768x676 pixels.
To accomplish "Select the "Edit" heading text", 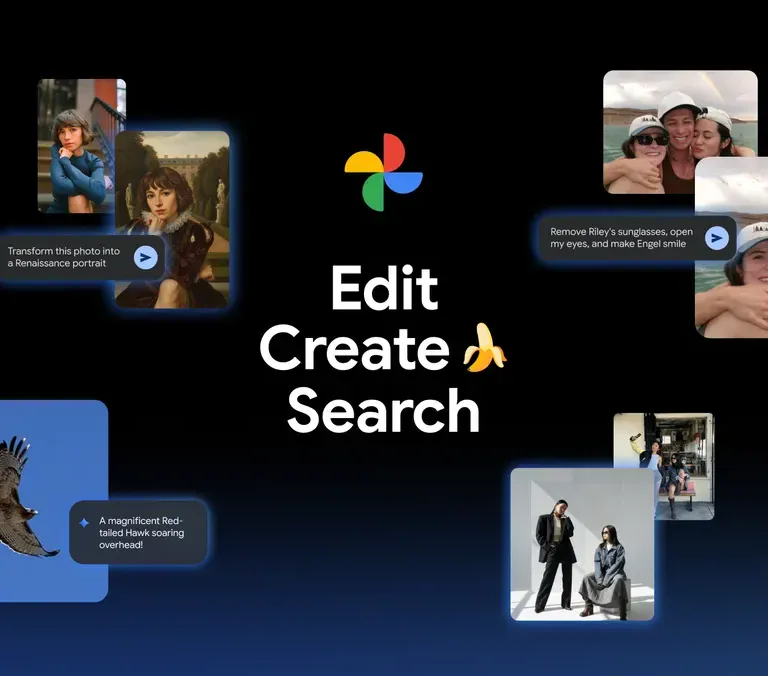I will 384,289.
